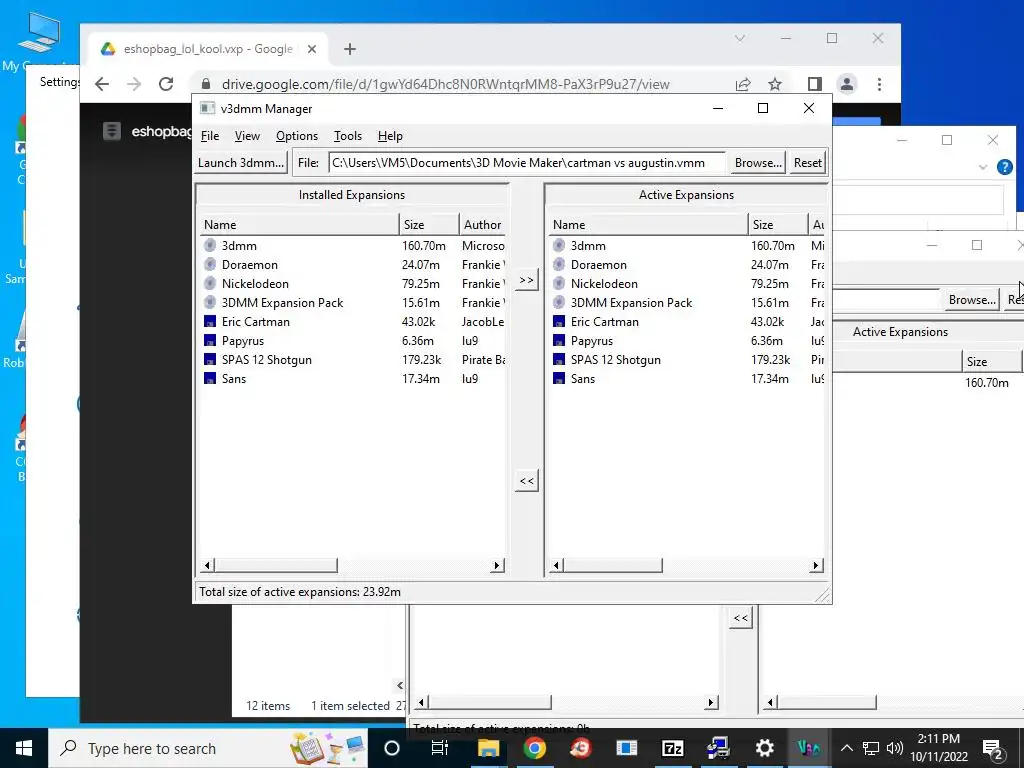Click Chrome's reload page icon
Image resolution: width=1024 pixels, height=768 pixels.
(x=166, y=84)
